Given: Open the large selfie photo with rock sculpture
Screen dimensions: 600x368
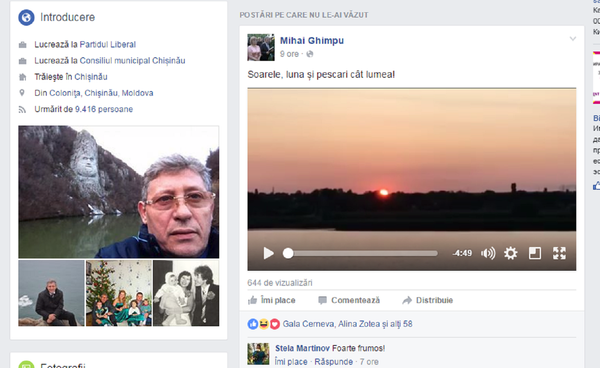Looking at the screenshot, I should click(x=119, y=192).
